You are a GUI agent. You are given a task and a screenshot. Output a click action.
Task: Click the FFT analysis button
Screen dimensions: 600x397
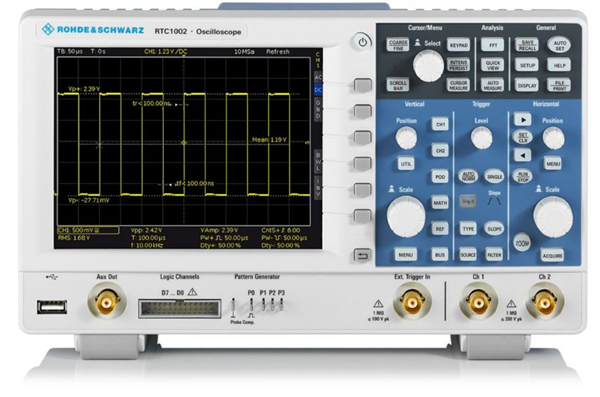tap(493, 45)
